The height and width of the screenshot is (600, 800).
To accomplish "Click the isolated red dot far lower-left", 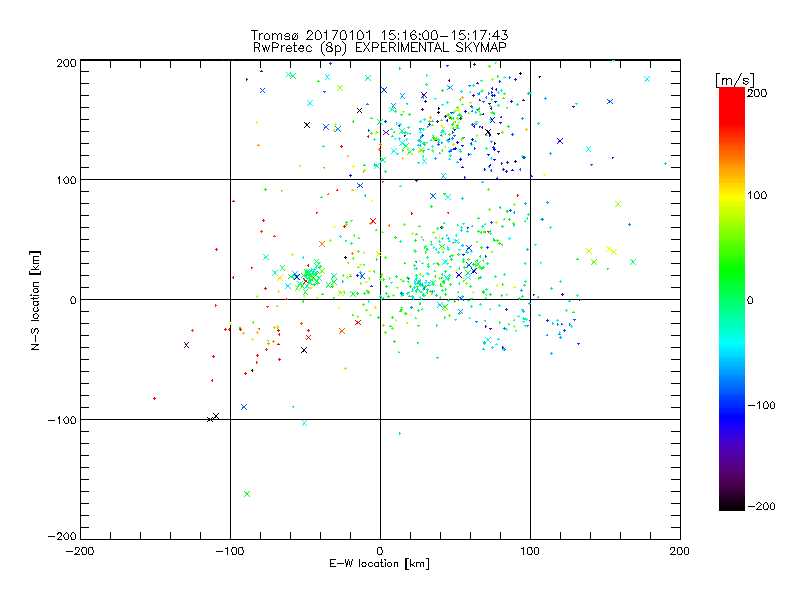I will point(154,398).
